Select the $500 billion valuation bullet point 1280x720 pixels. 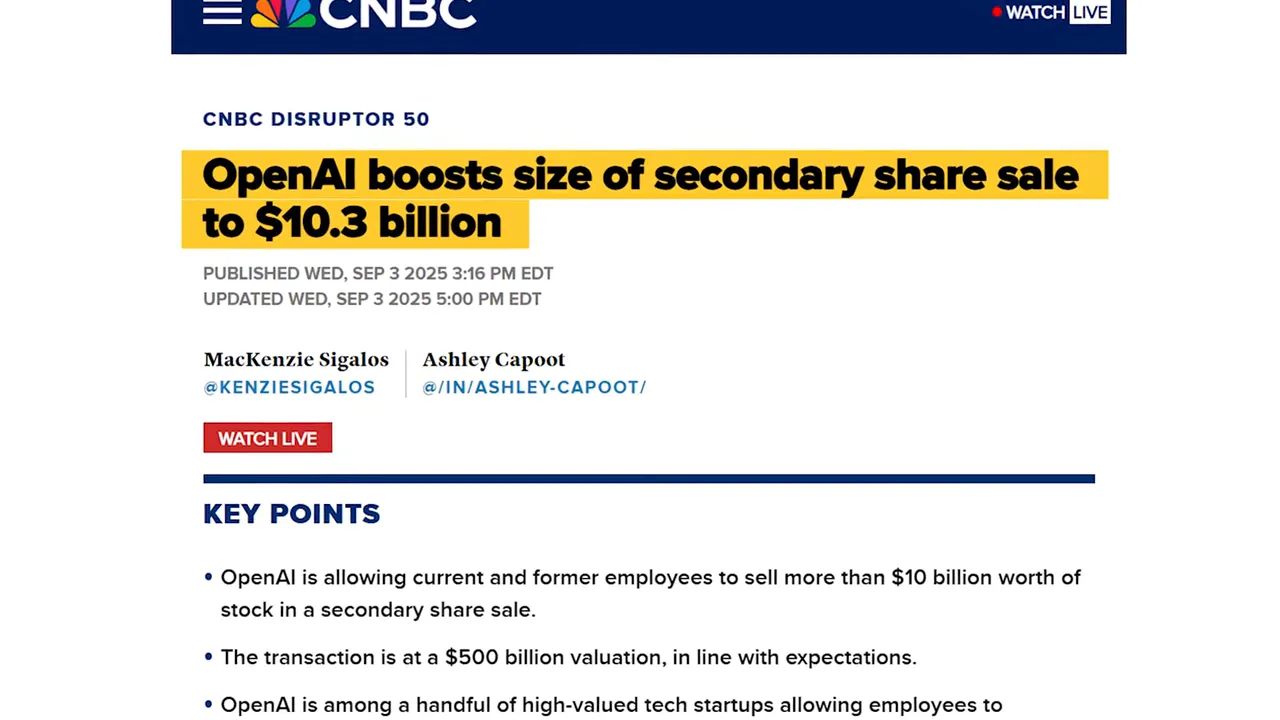pos(568,657)
